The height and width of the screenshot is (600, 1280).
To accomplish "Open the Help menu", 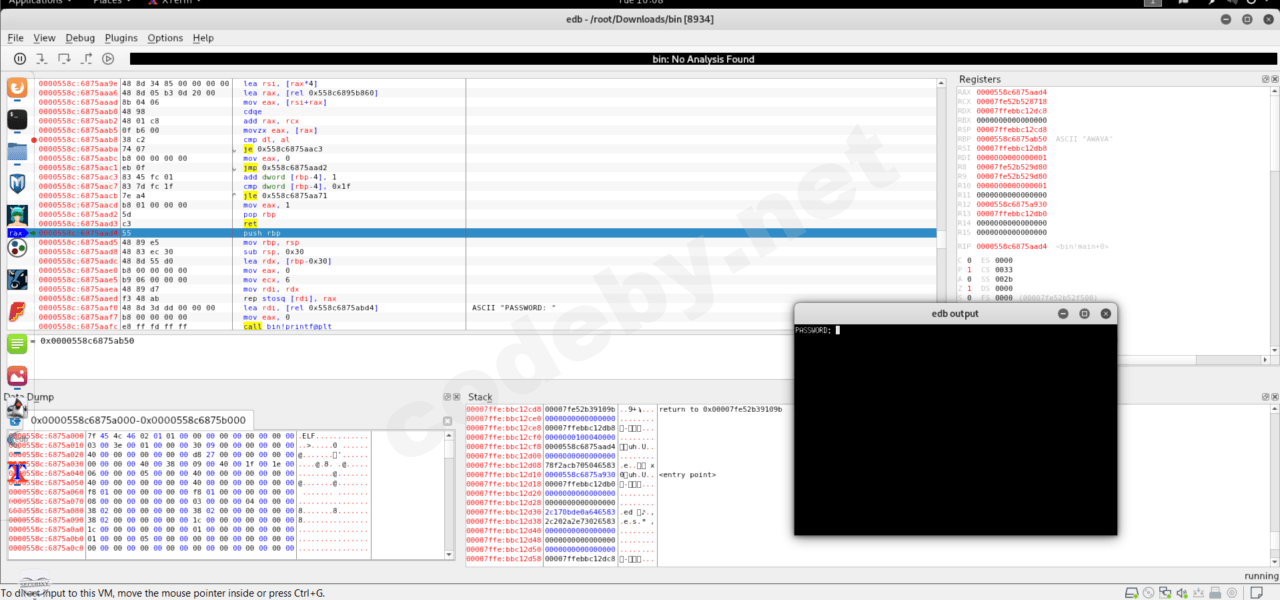I will (x=203, y=38).
